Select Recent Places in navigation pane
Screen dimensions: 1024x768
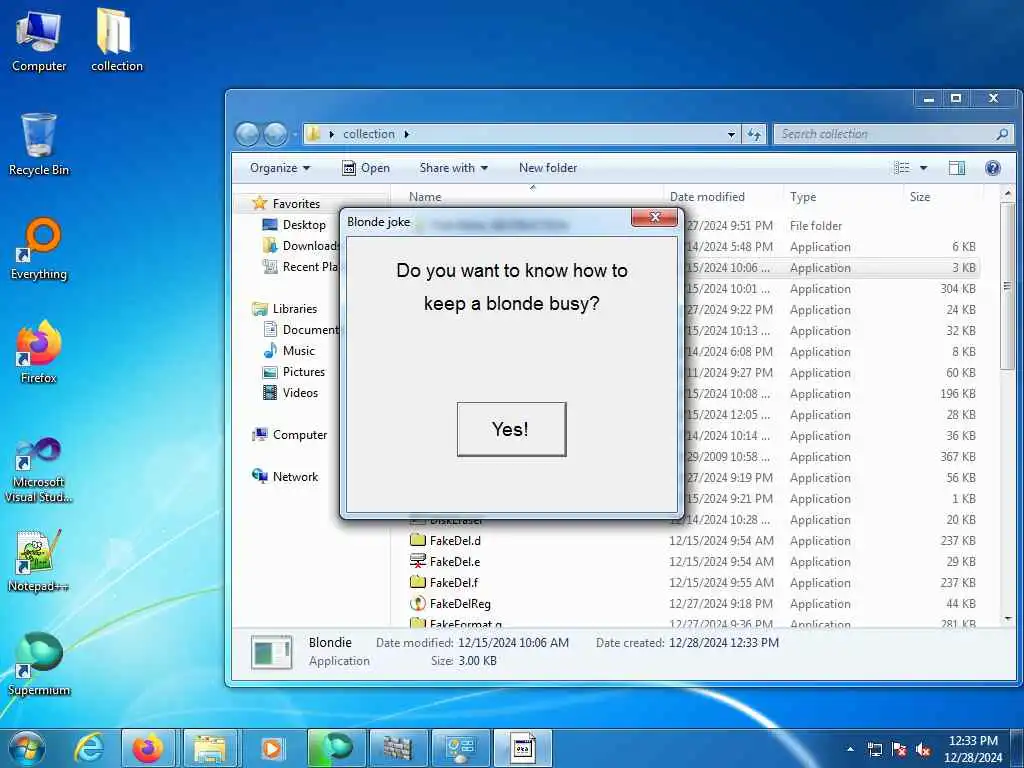coord(302,266)
